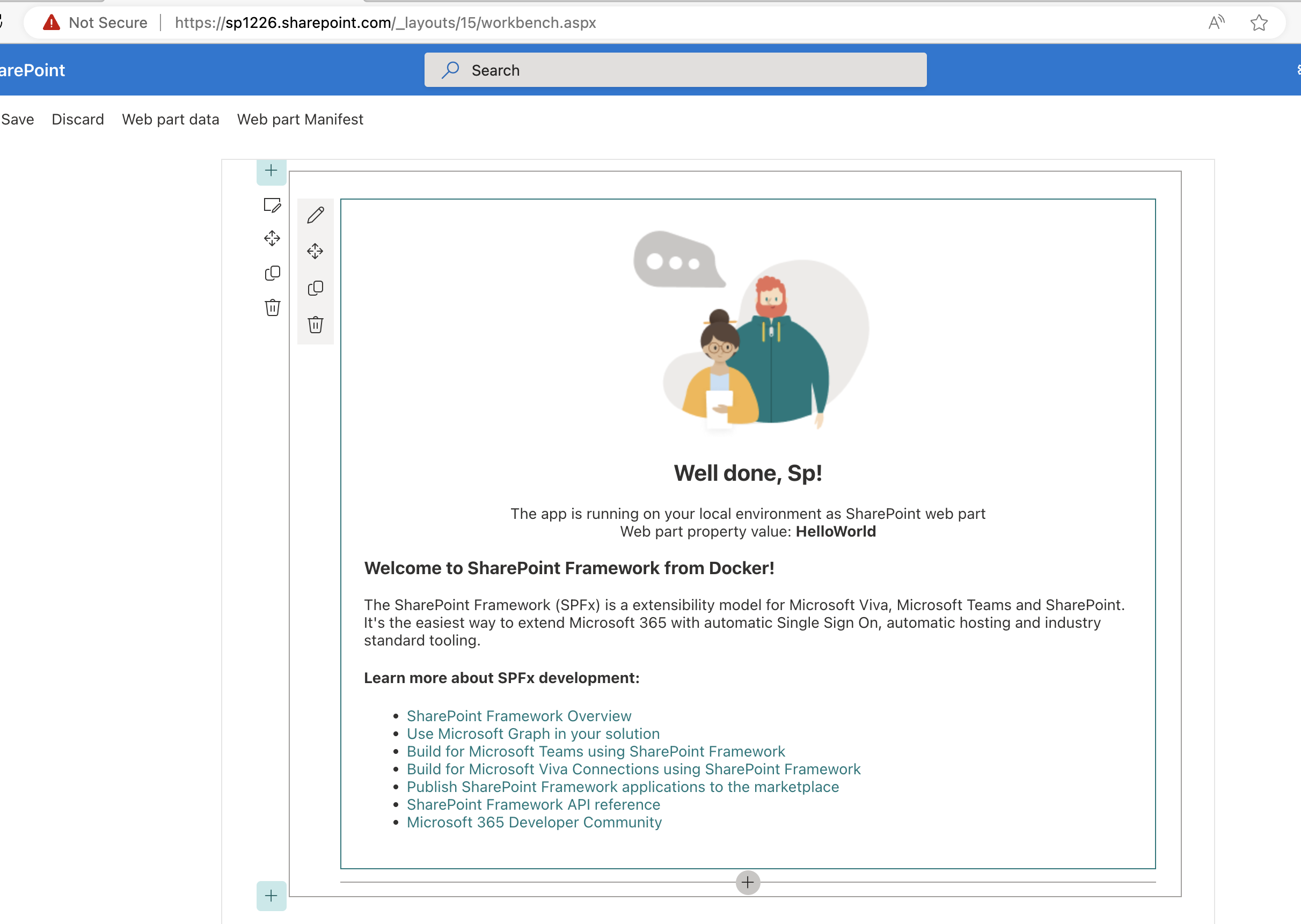The width and height of the screenshot is (1301, 924).
Task: Click the Not Secure warning indicator
Action: tap(95, 23)
